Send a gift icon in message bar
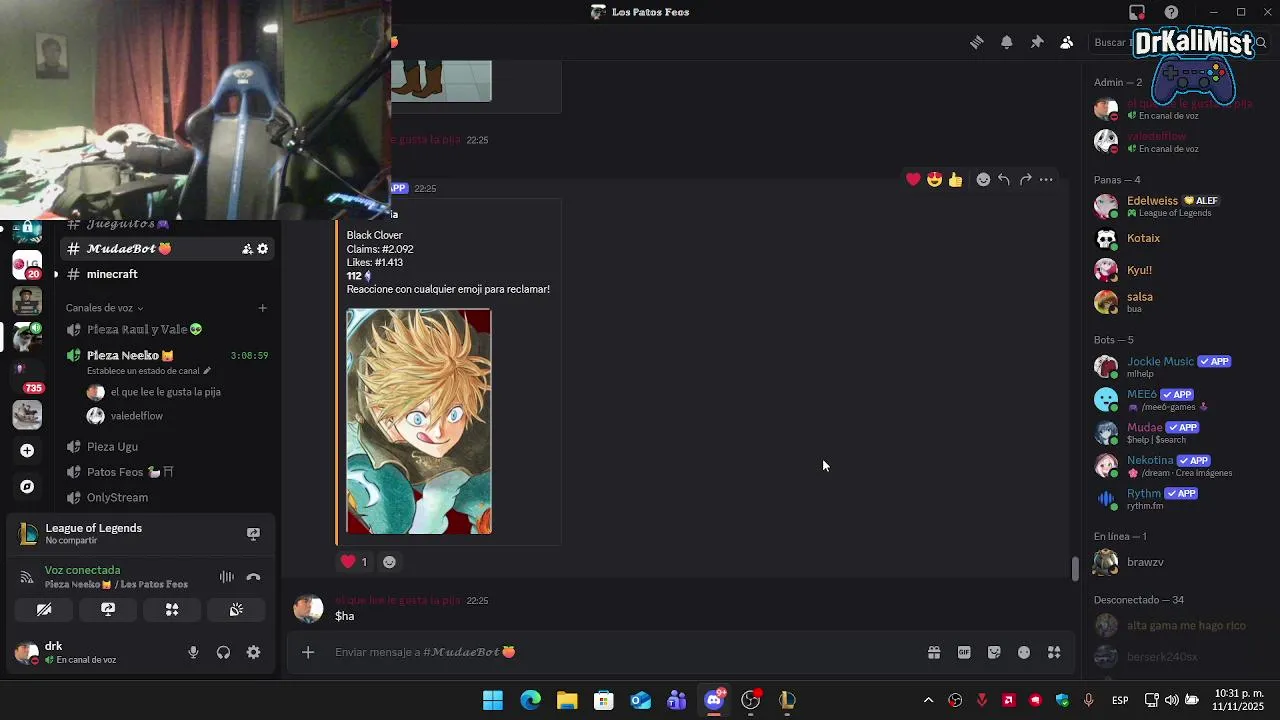Viewport: 1280px width, 720px height. [x=934, y=652]
